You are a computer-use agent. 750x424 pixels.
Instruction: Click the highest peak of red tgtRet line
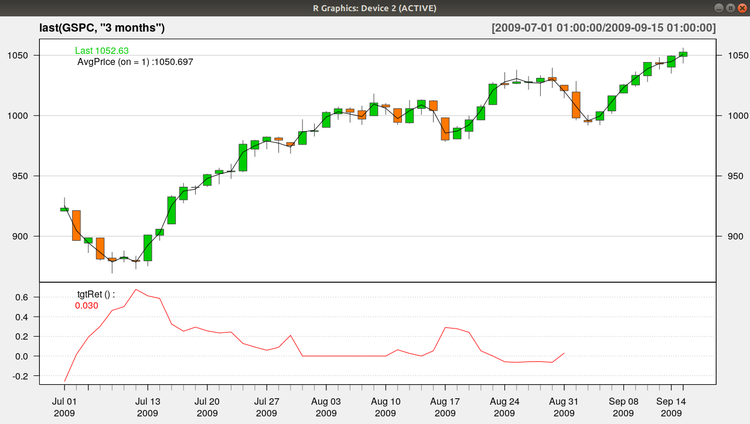click(136, 290)
